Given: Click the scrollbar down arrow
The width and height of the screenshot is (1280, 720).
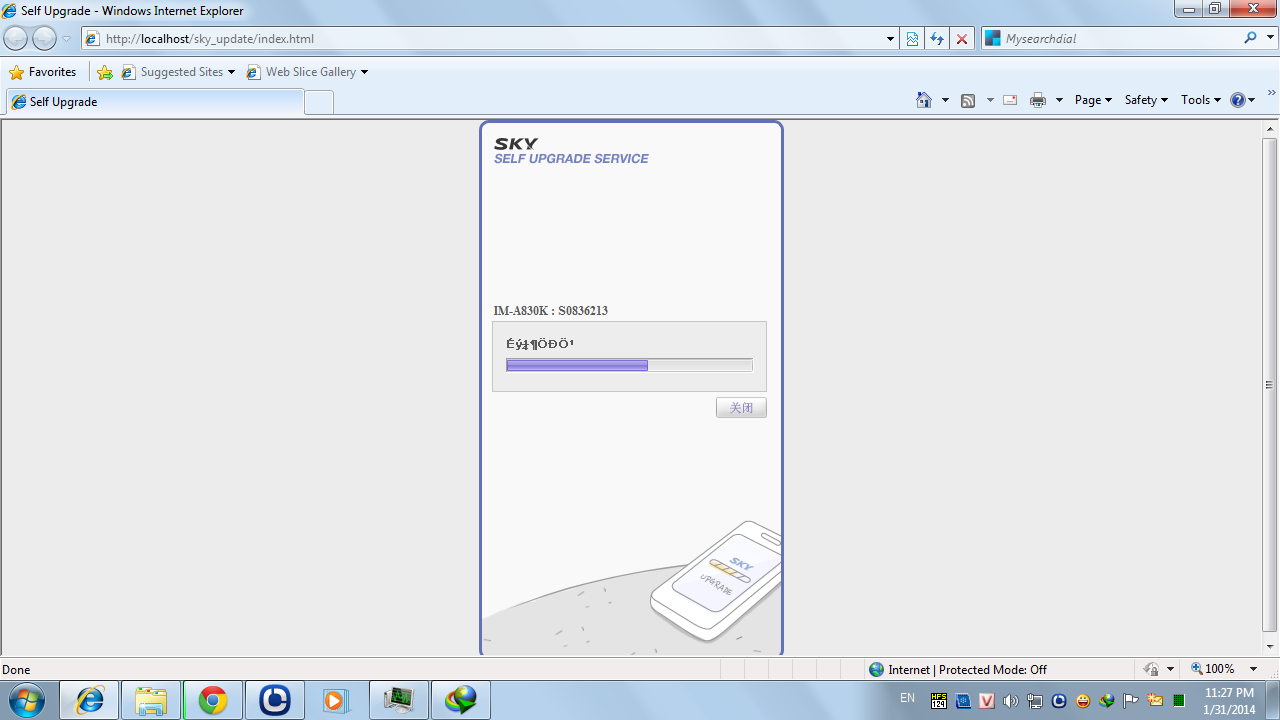Looking at the screenshot, I should [1270, 647].
